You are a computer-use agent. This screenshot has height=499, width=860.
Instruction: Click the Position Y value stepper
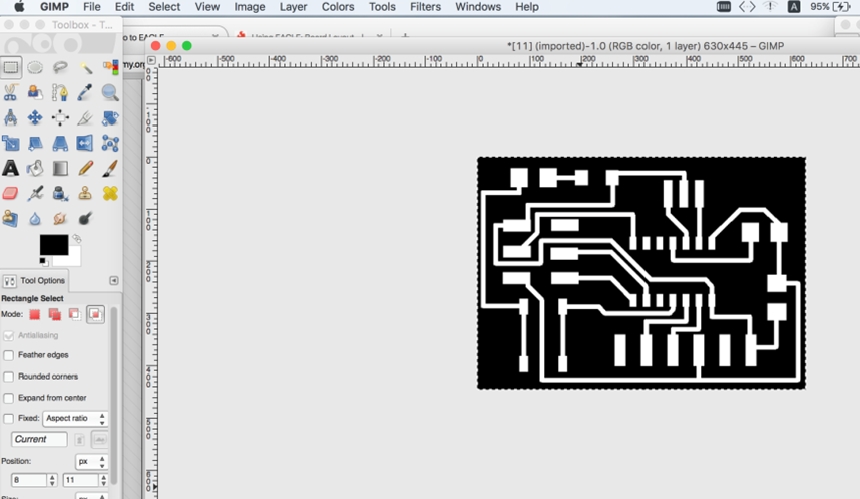(x=103, y=480)
